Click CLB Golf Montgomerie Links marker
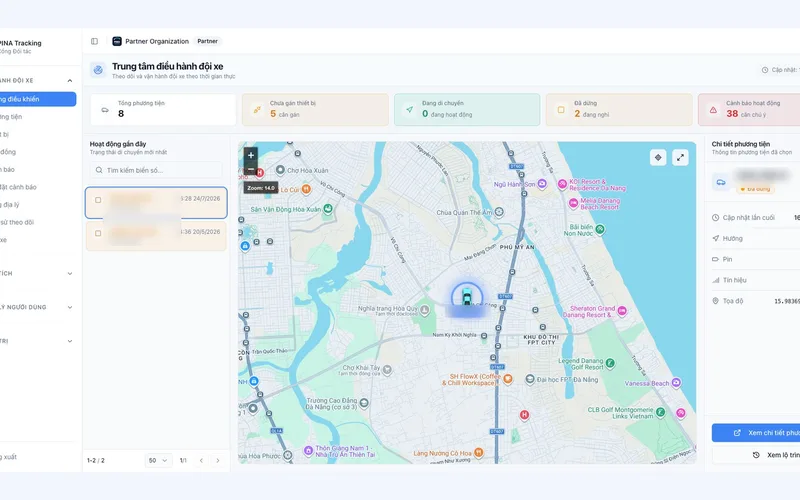Viewport: 800px width, 500px height. (660, 412)
